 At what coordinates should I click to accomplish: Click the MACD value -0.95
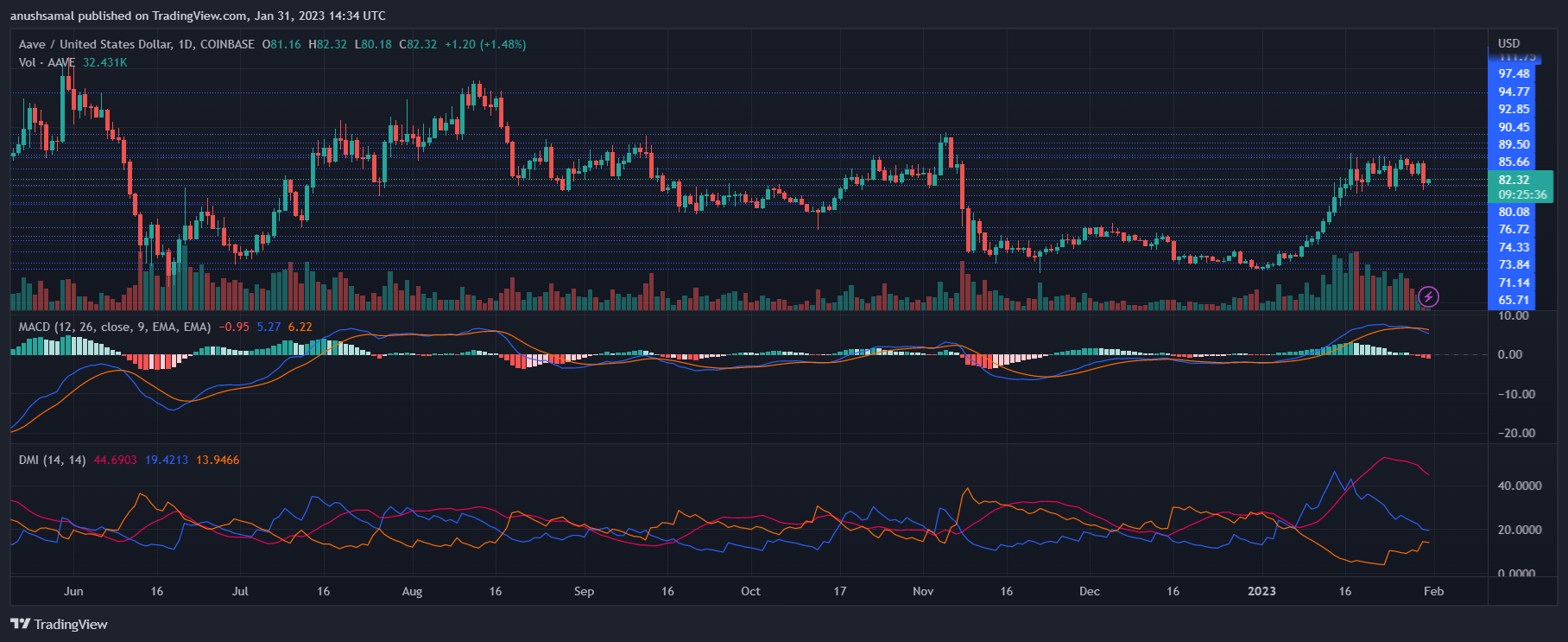click(234, 327)
